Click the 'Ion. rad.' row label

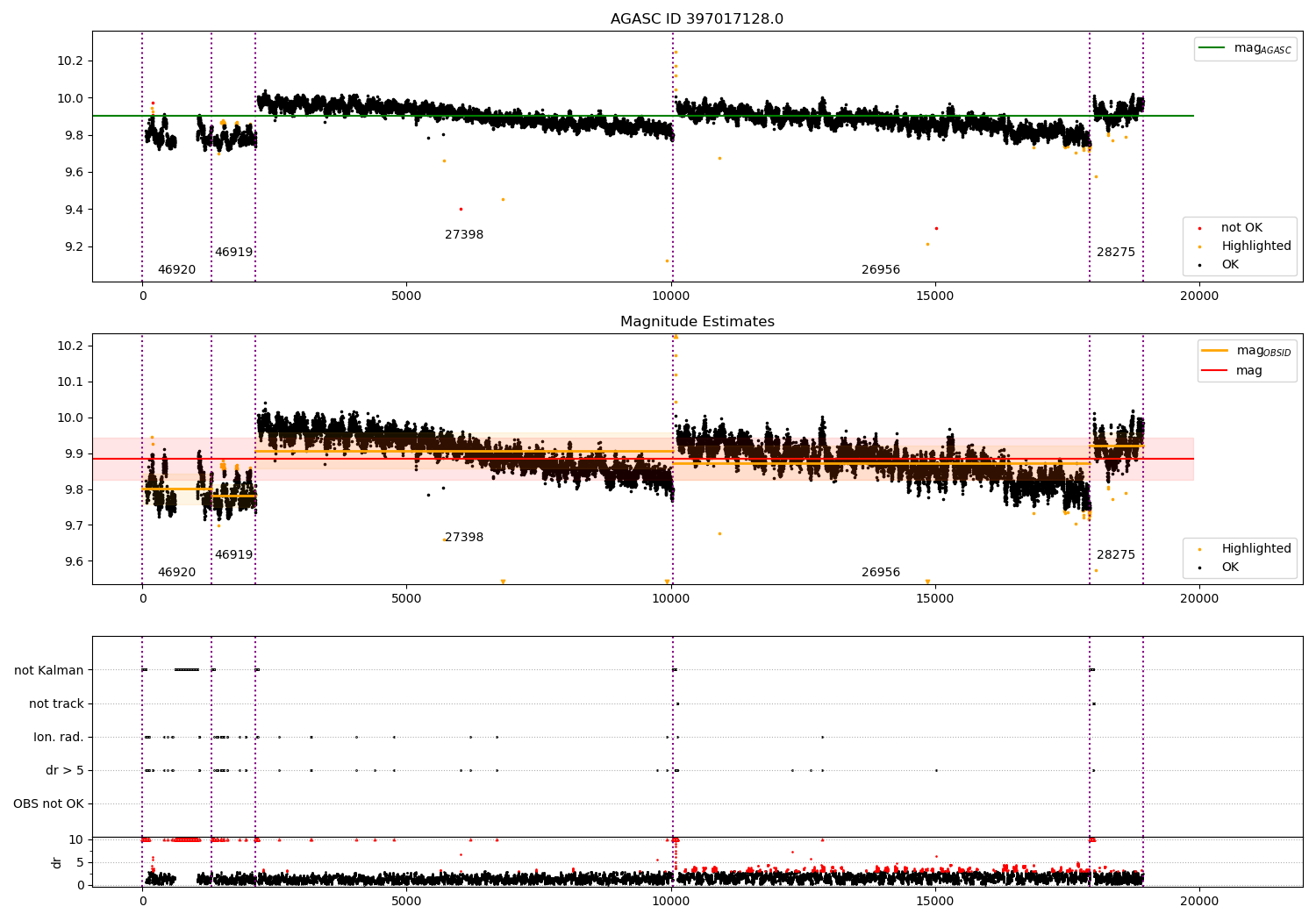coord(59,738)
